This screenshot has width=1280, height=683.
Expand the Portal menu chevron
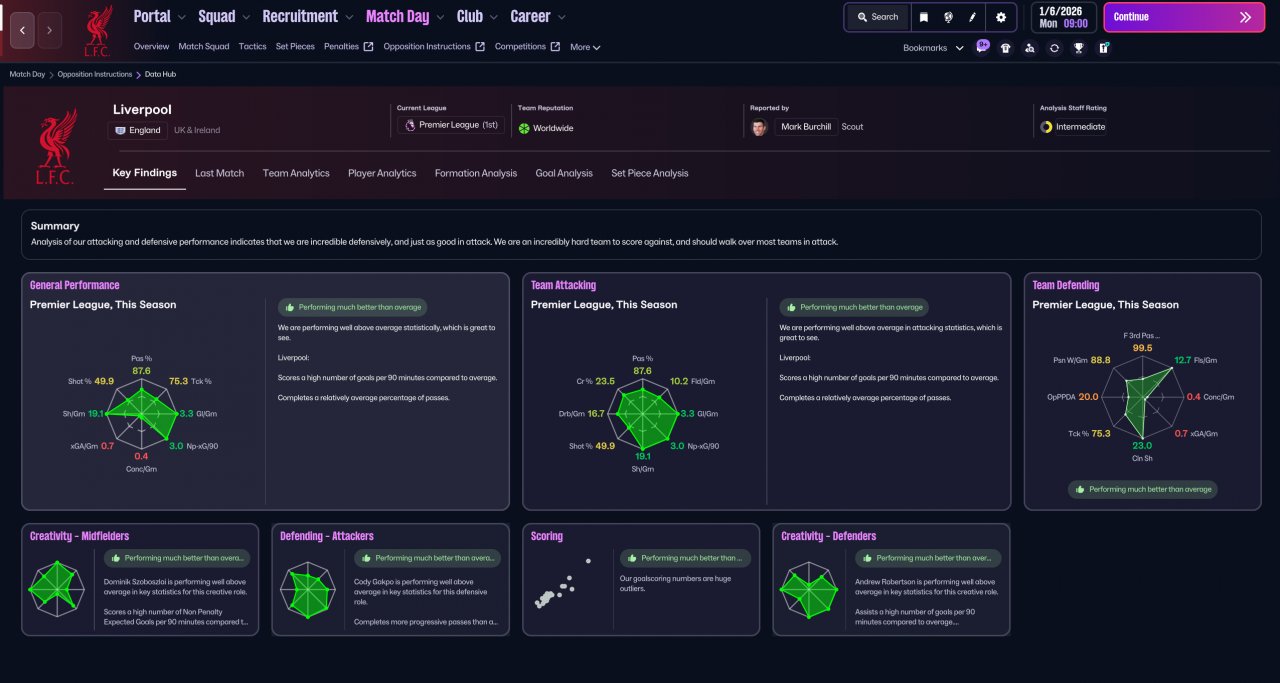[x=181, y=17]
